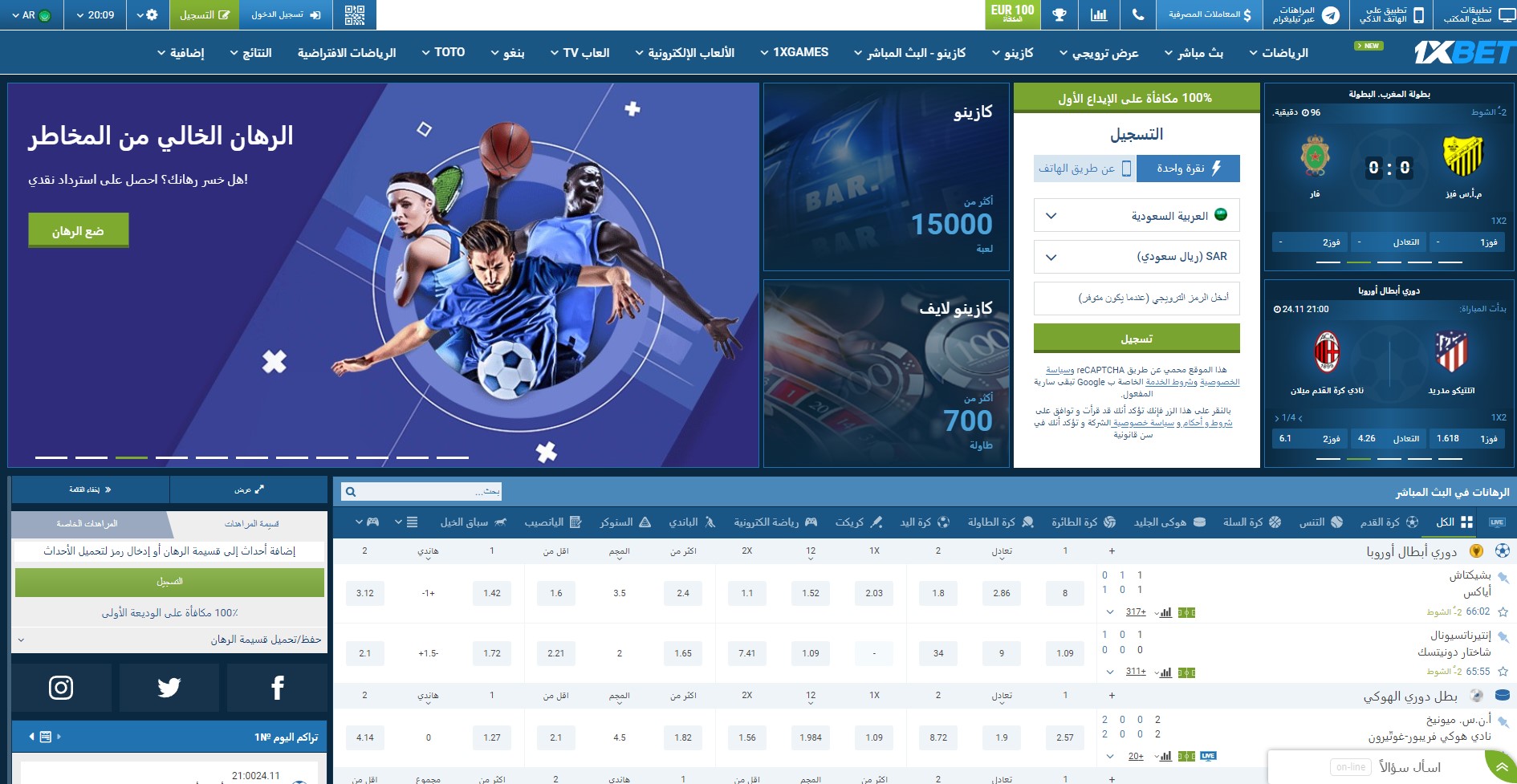1517x784 pixels.
Task: Open the 20:09 time dropdown
Action: click(x=96, y=14)
